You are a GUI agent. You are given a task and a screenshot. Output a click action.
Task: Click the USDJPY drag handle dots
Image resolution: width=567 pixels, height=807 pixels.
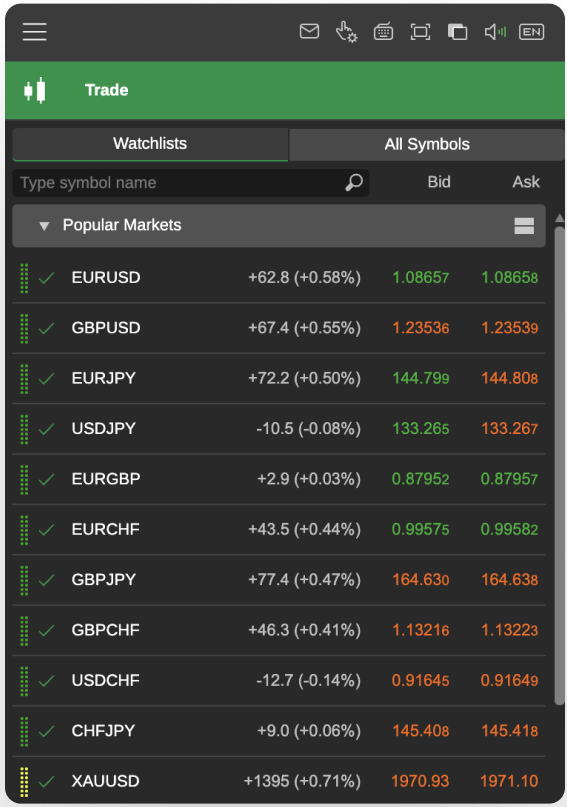click(x=24, y=429)
